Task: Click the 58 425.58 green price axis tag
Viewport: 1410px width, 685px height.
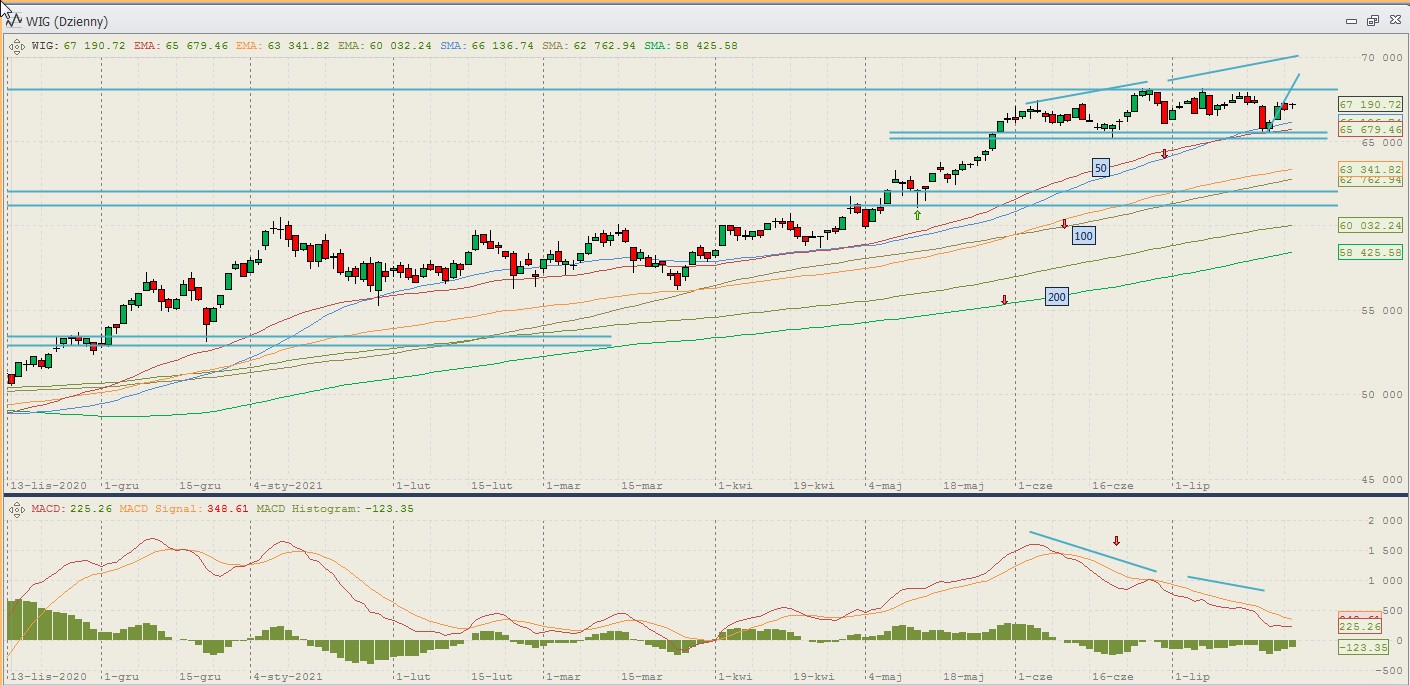Action: click(x=1370, y=253)
